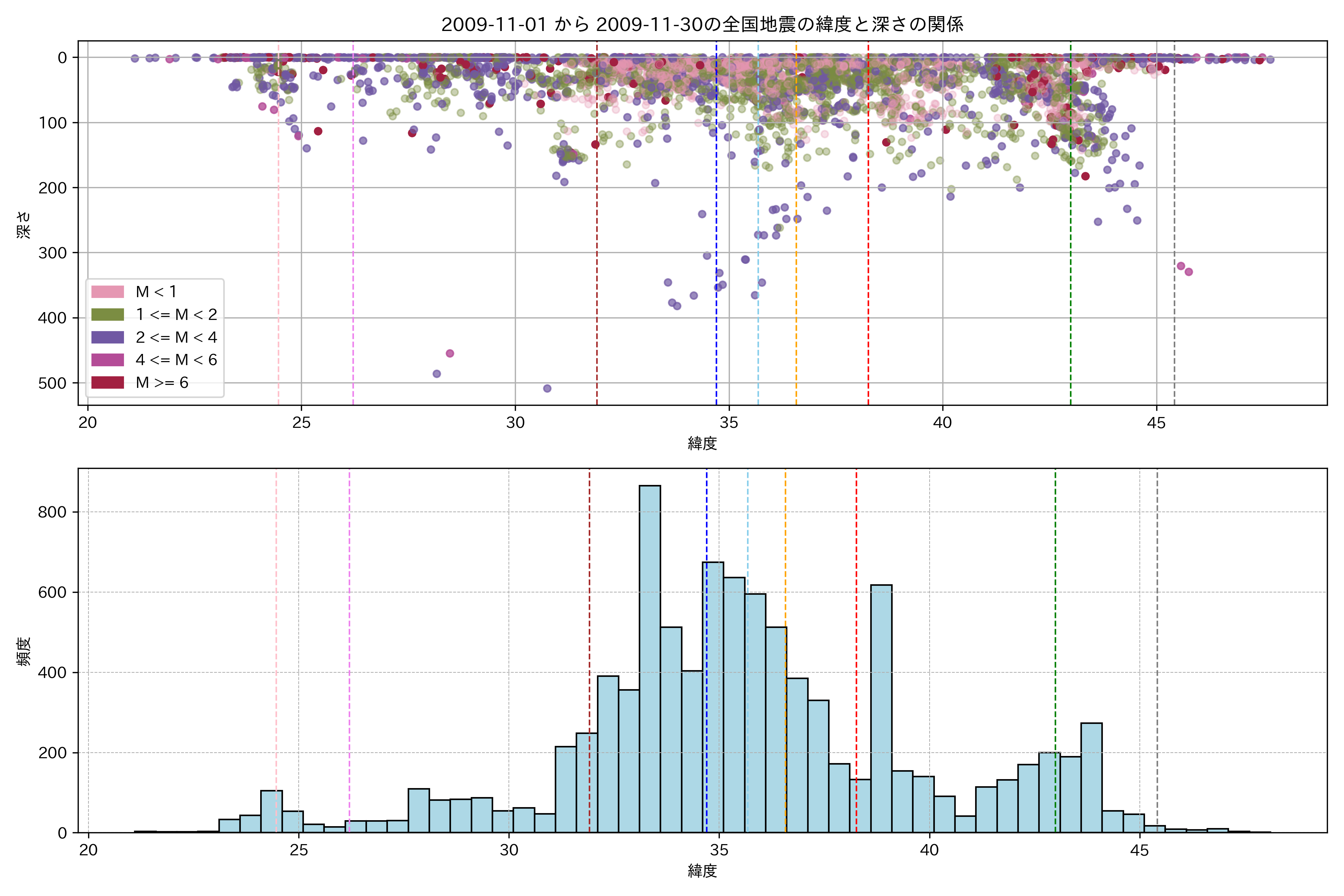Click the magenta scatter point near depth 450
The image size is (1344, 896).
click(450, 353)
